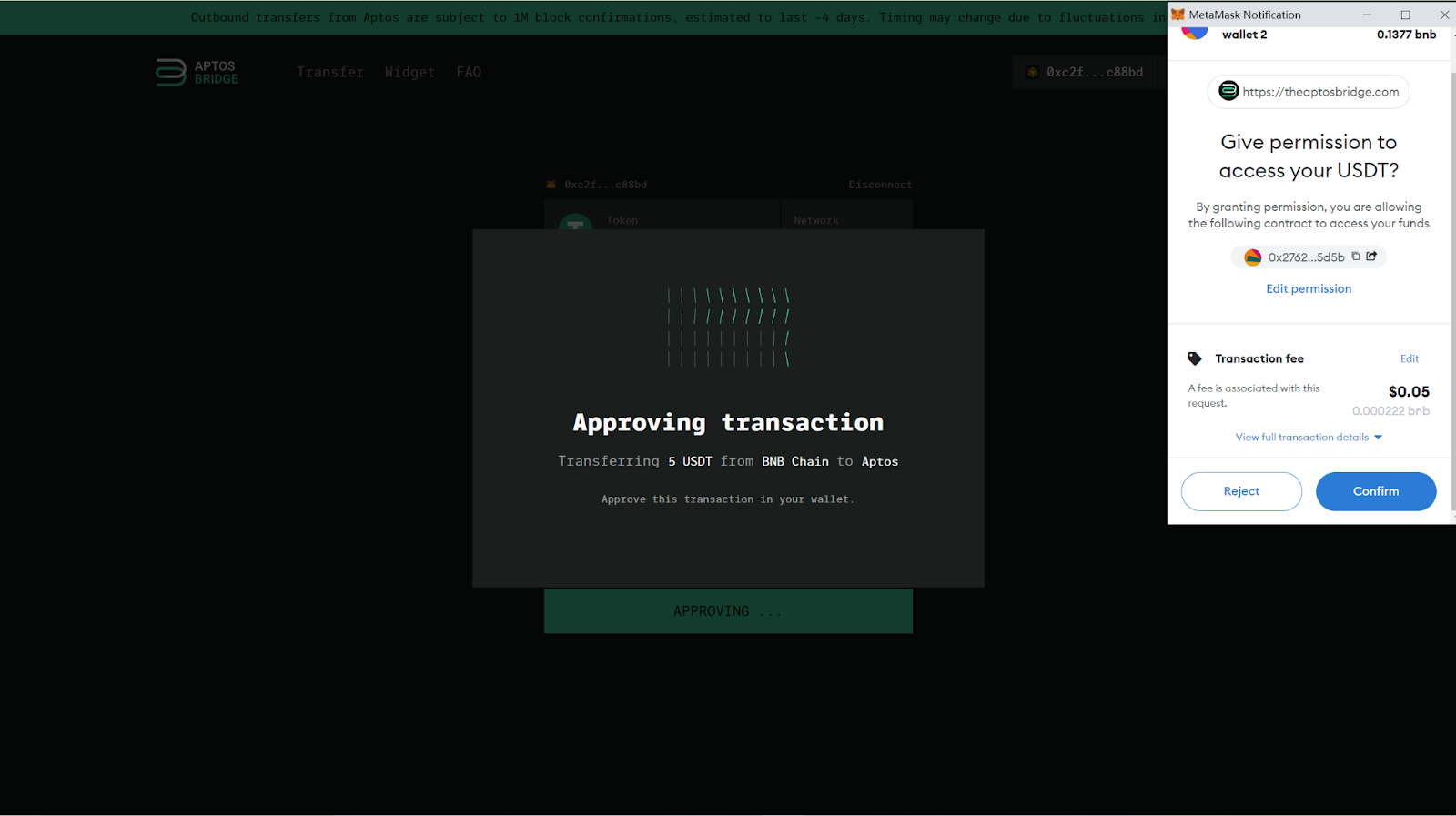
Task: Click the Network selector label
Action: point(816,221)
